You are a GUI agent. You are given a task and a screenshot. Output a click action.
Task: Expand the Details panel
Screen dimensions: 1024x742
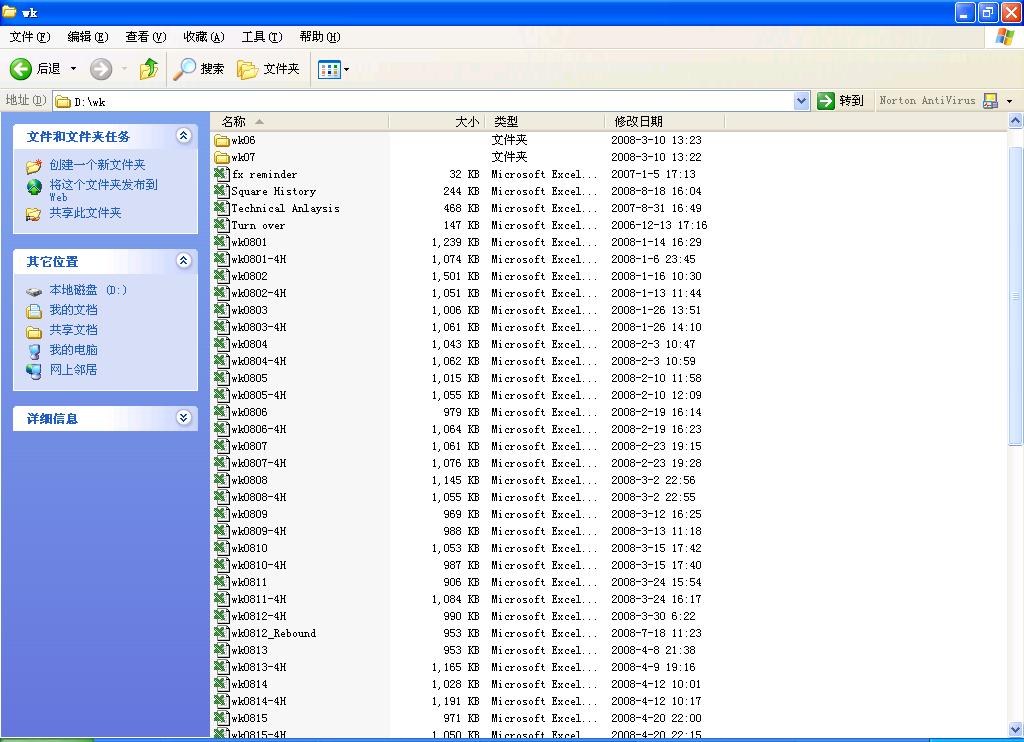coord(184,417)
